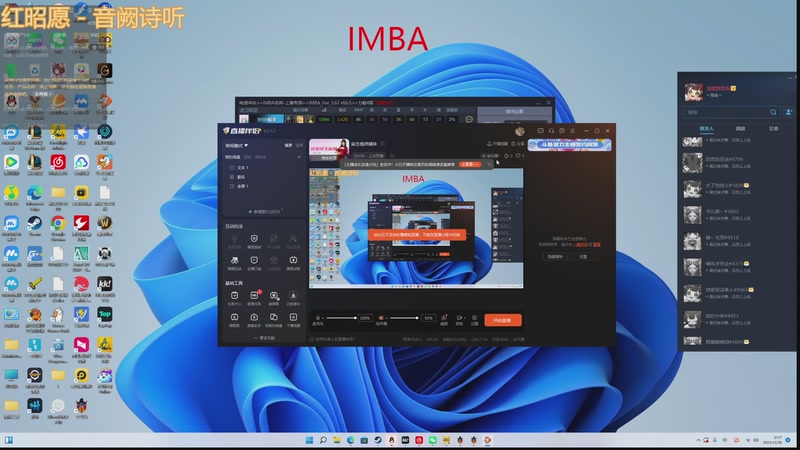Change the DOTA game category selector
This screenshot has height=450, width=800.
pos(368,156)
